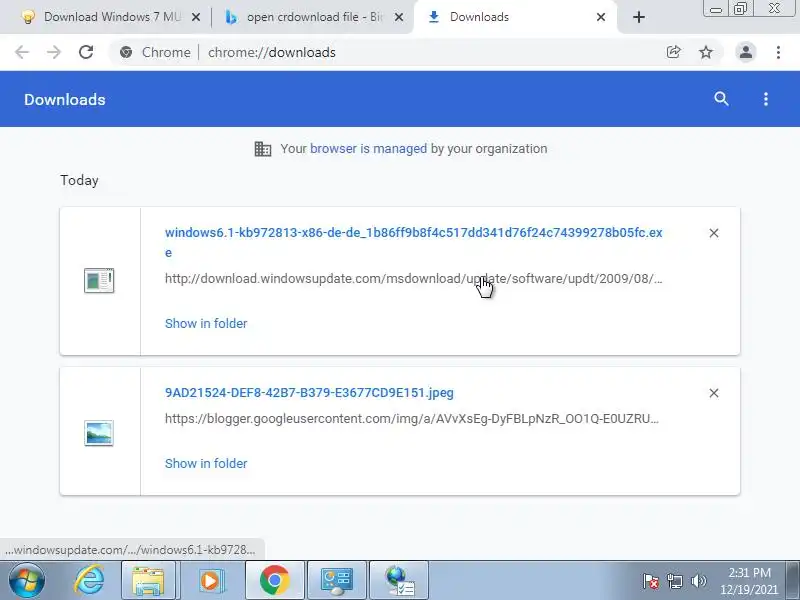Open the 9AD21524-DEF8-42B7 jpeg file link
This screenshot has width=800, height=600.
click(309, 393)
